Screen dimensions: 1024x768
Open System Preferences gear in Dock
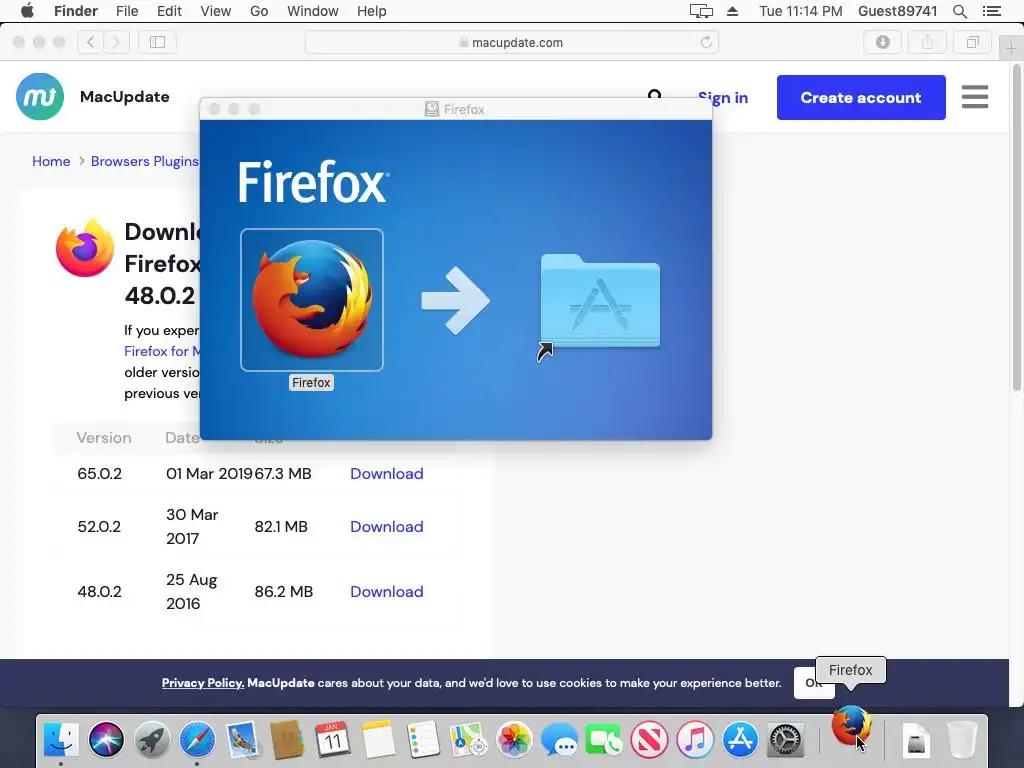[785, 740]
